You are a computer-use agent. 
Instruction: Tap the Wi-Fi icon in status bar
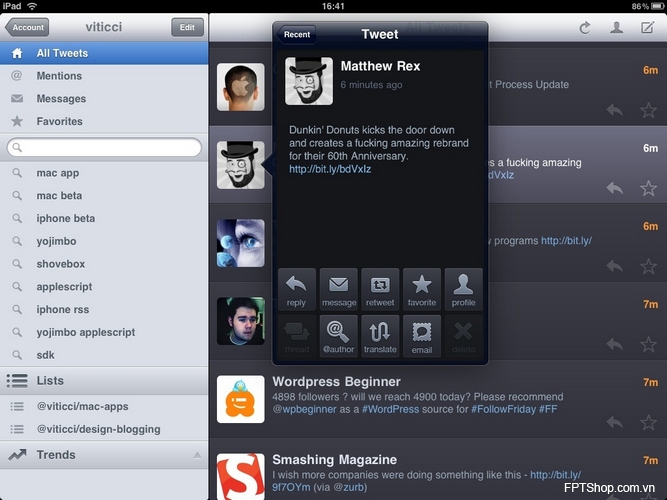(32, 6)
